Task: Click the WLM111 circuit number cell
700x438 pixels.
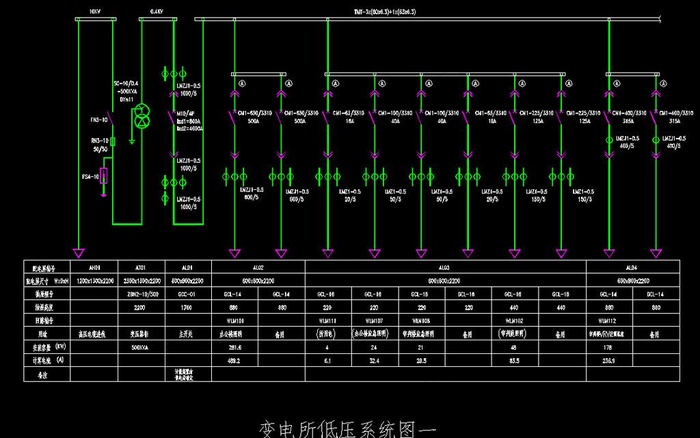Action: coord(328,321)
